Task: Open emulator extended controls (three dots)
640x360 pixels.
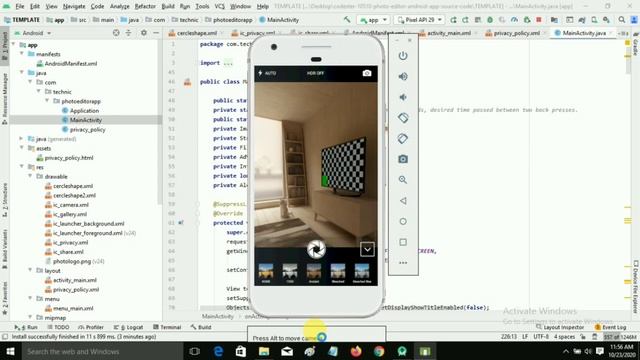Action: point(403,263)
